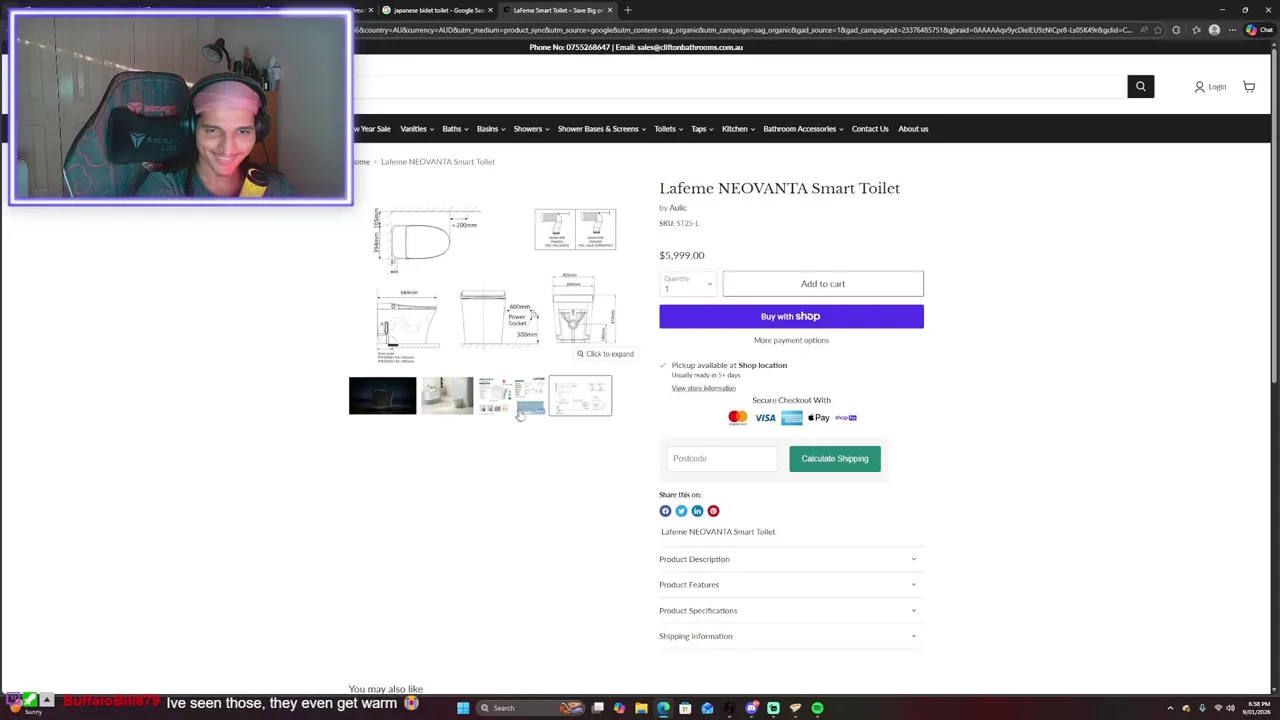
Task: Expand the Product Specifications section
Action: [790, 610]
